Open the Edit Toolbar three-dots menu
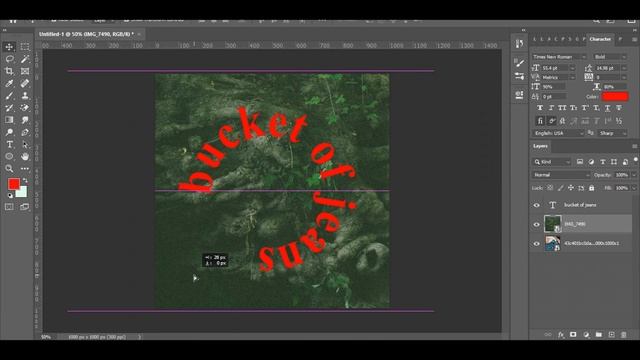 point(25,169)
